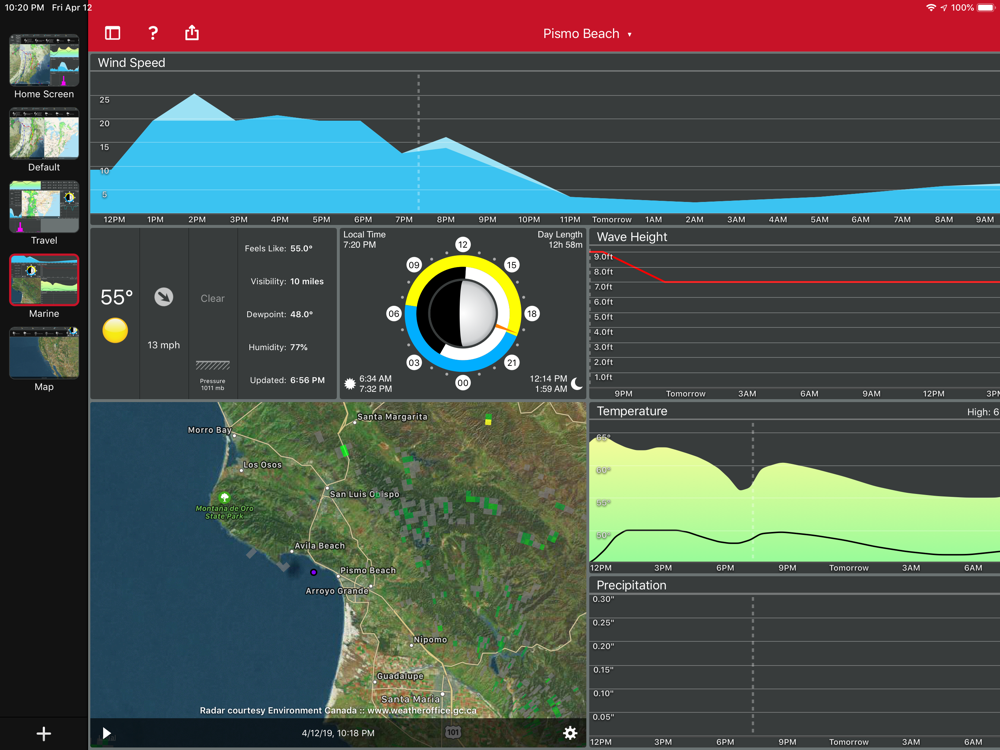This screenshot has width=1000, height=750.
Task: Tap the pressure gauge indicator
Action: coord(212,365)
